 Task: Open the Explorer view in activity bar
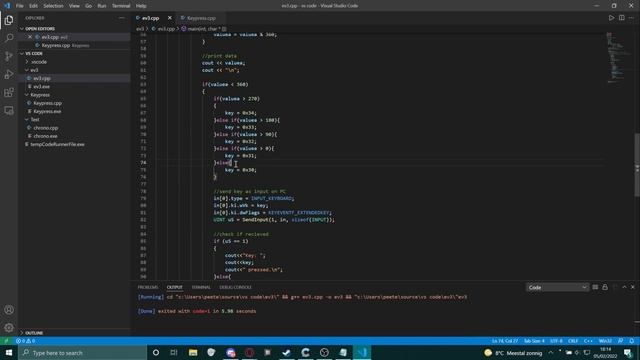[9, 20]
